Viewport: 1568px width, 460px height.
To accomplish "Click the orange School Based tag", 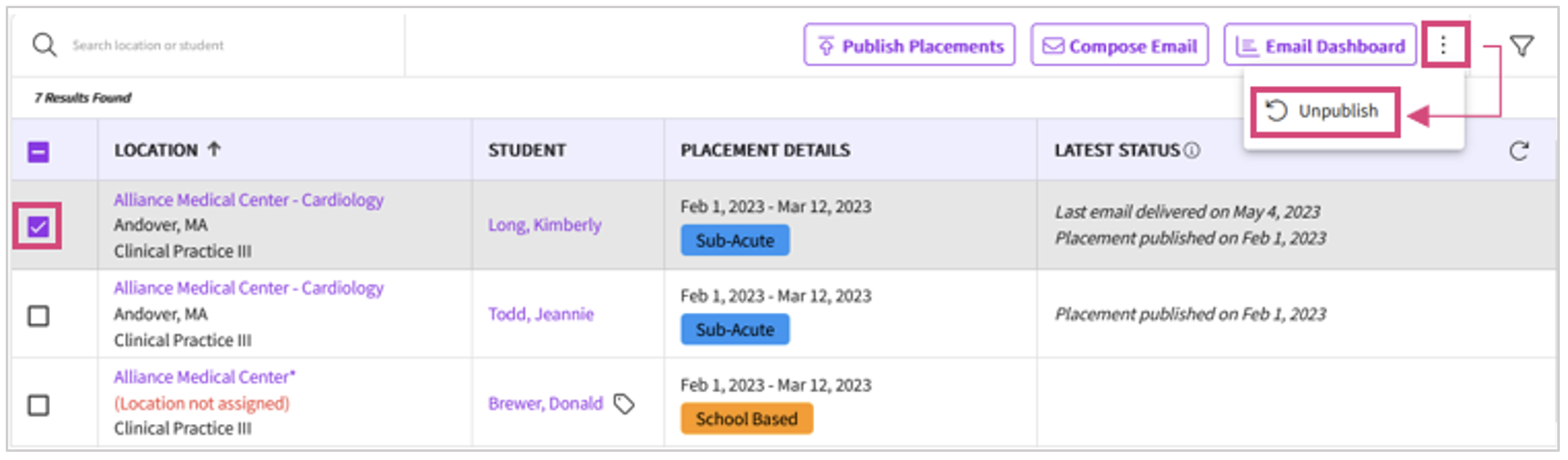I will pyautogui.click(x=746, y=419).
